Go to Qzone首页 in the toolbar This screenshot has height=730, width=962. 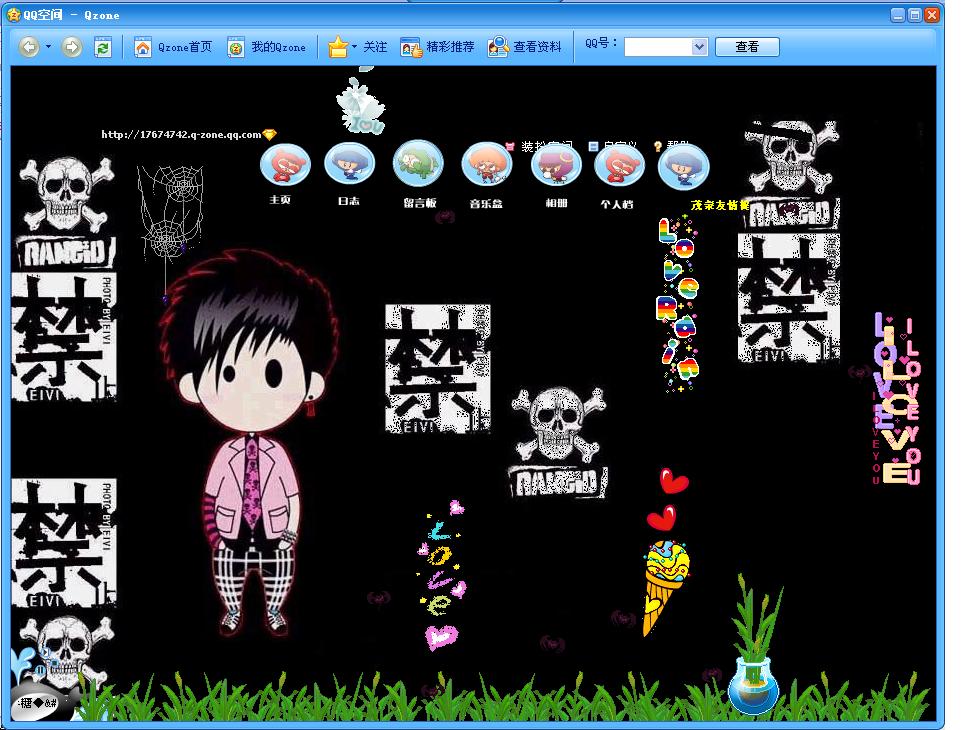174,47
